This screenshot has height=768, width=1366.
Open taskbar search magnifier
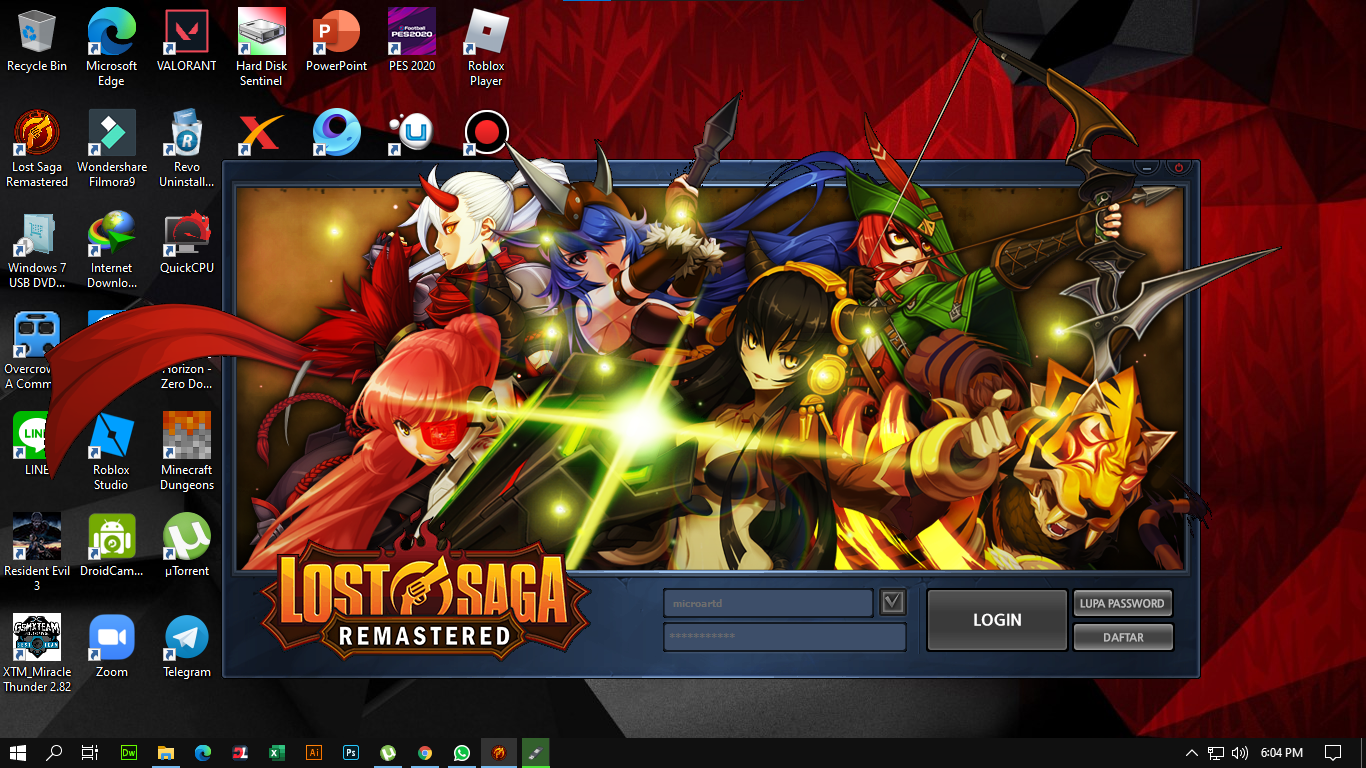coord(54,753)
